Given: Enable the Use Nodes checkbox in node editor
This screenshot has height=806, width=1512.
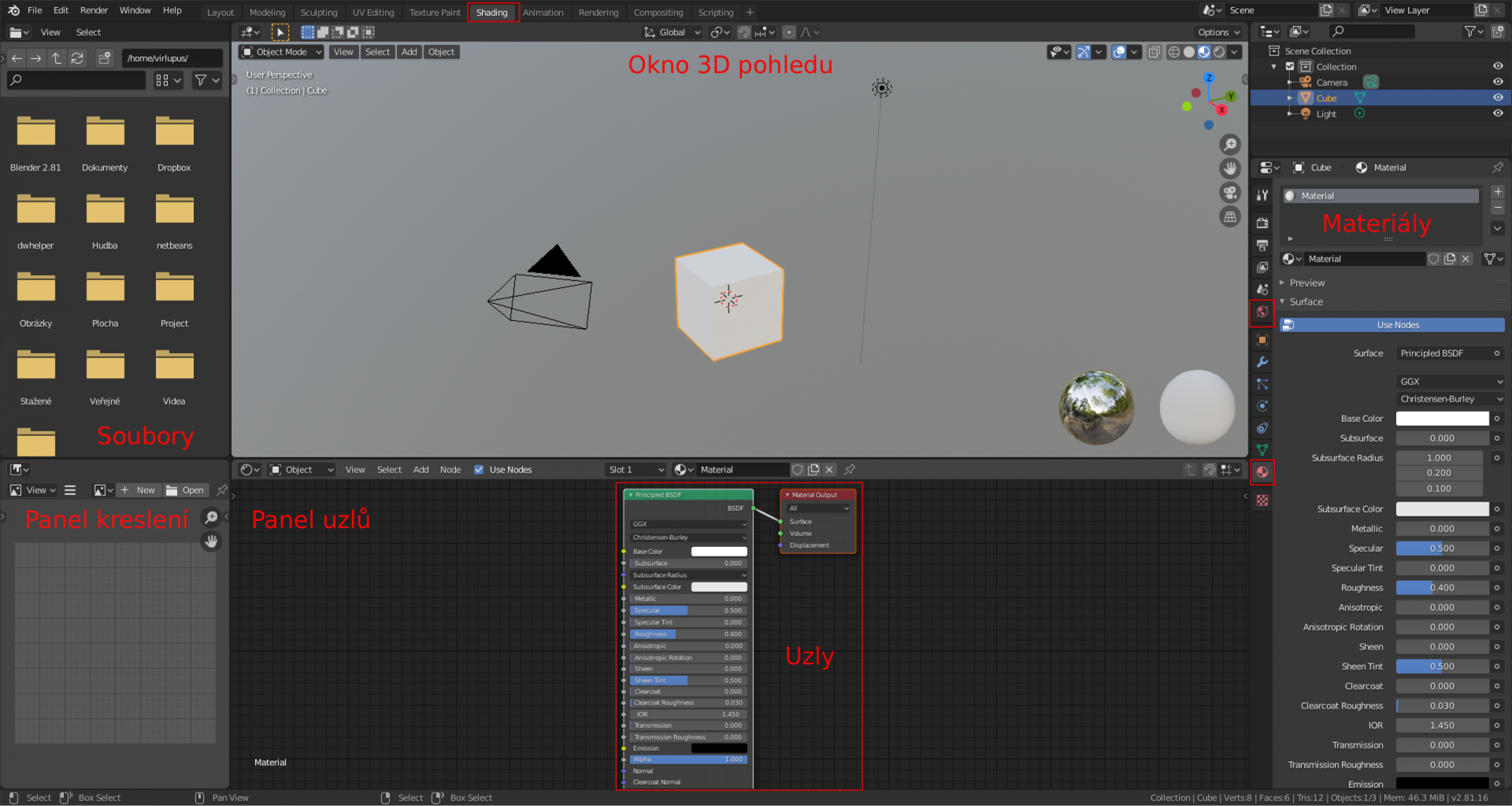Looking at the screenshot, I should click(479, 470).
